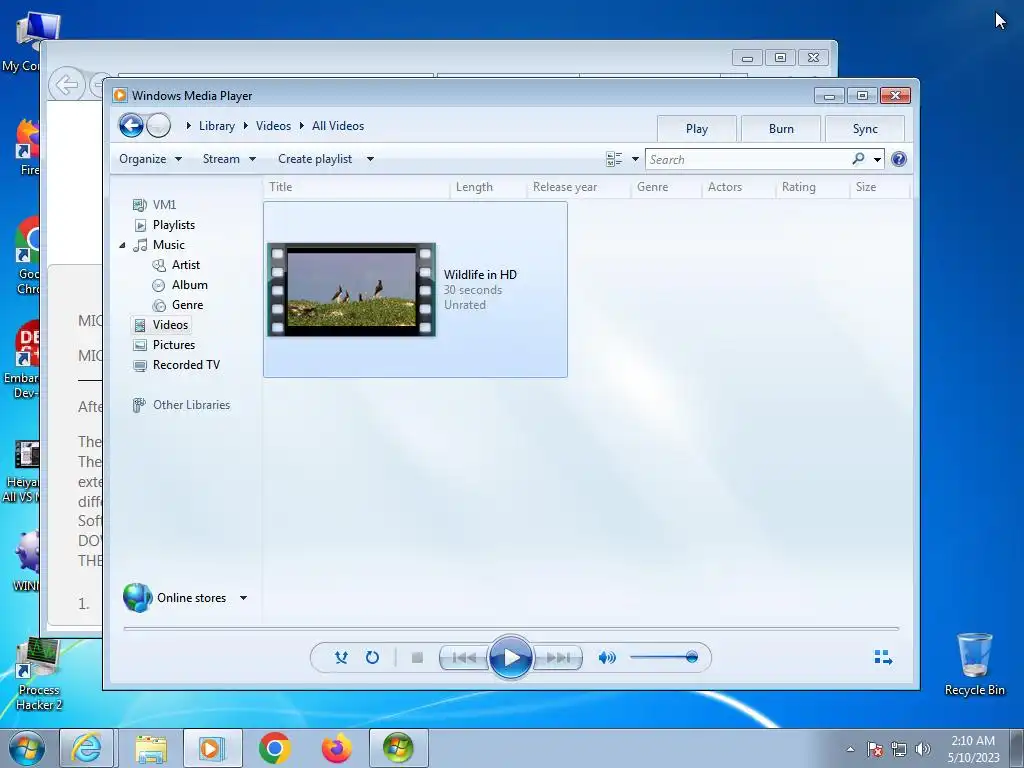Expand the search options dropdown arrow
Screen dimensions: 1024x768
click(x=877, y=159)
